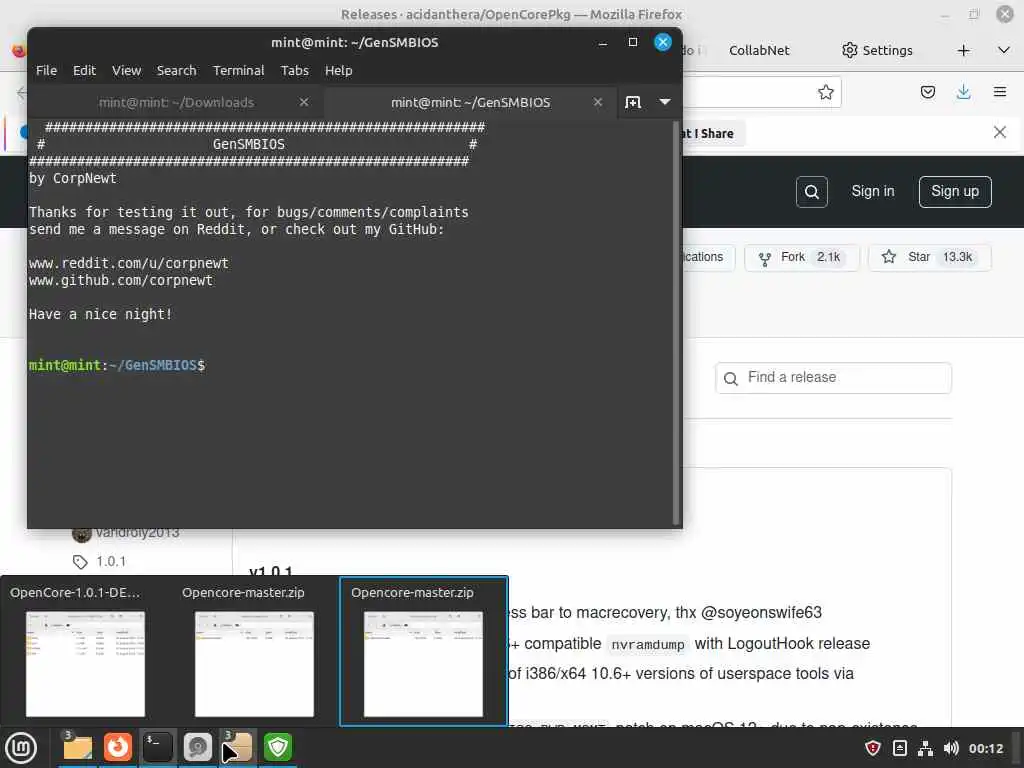Click the tag icon next to 1.0.1
1024x768 pixels.
tap(80, 562)
